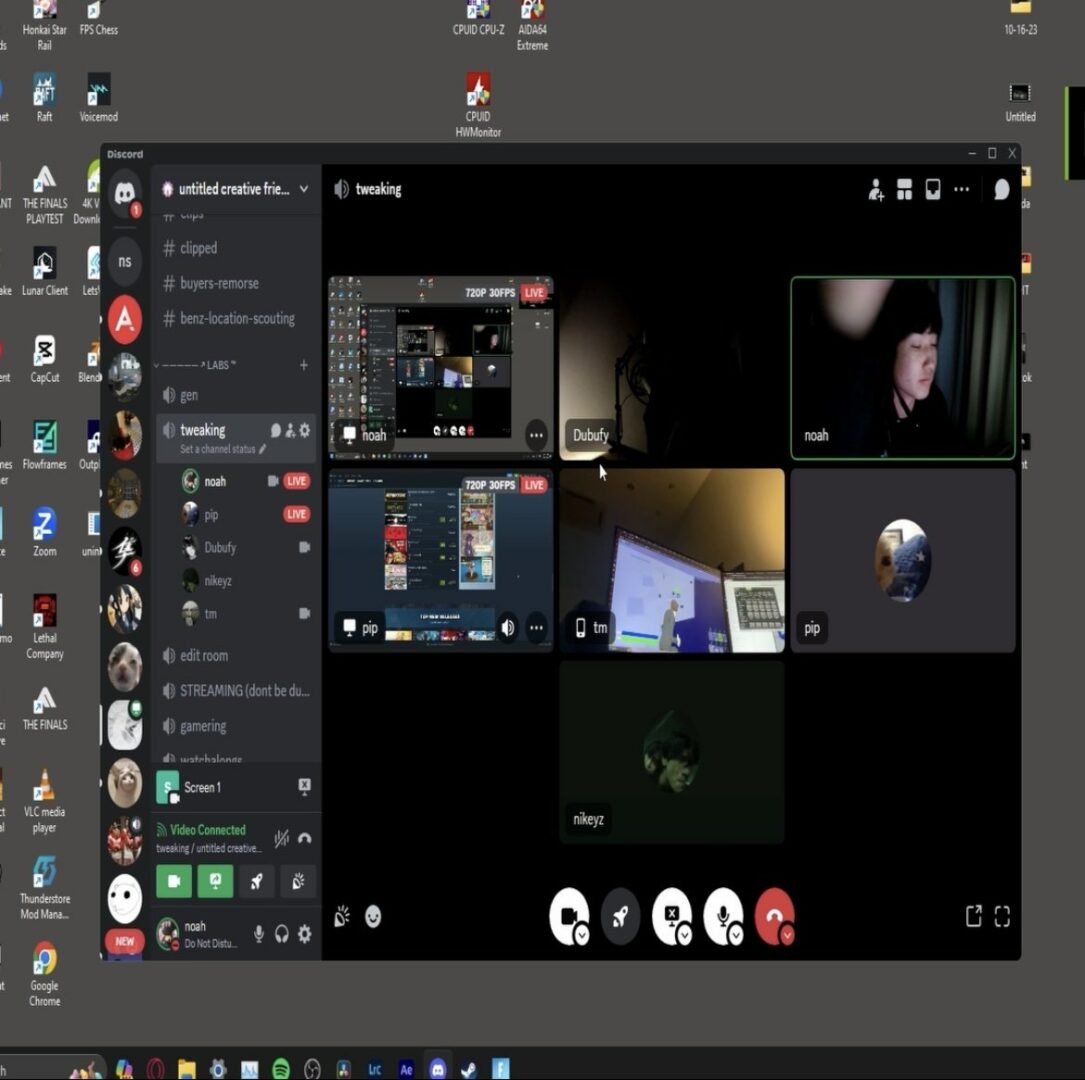The width and height of the screenshot is (1085, 1080).
Task: Open the Invite people icon in header
Action: (876, 190)
